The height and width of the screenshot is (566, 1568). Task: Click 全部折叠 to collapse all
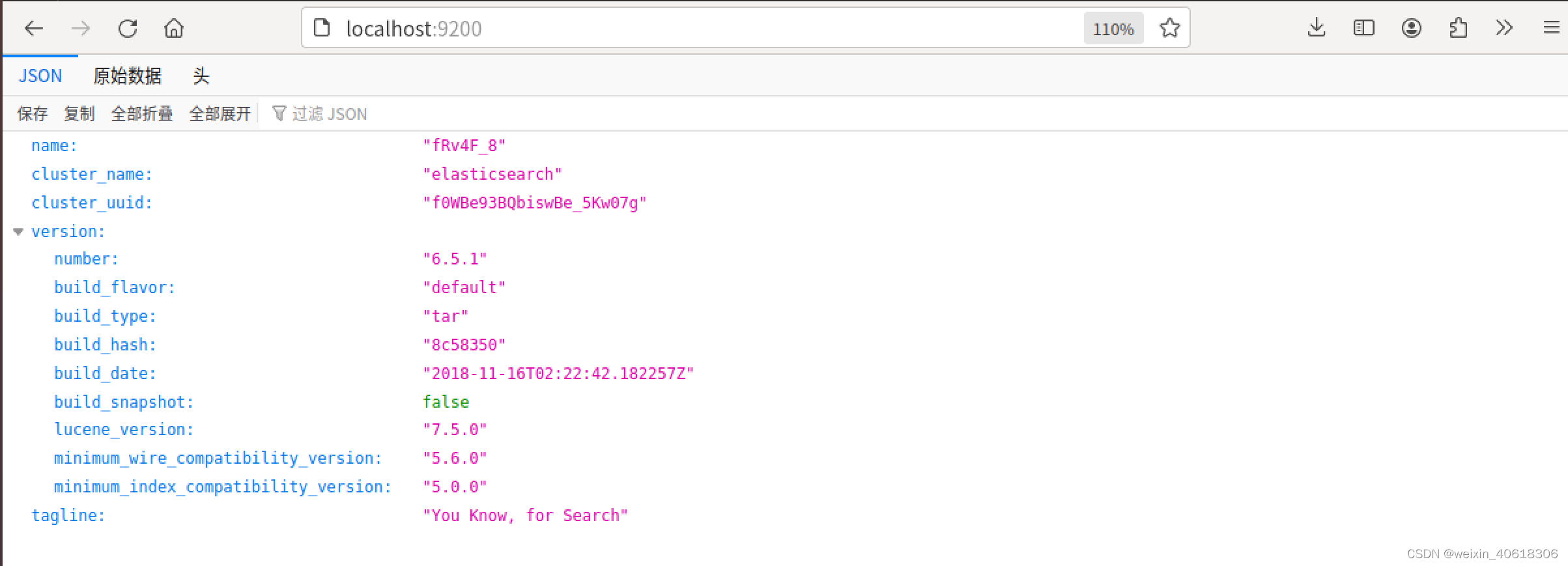click(x=142, y=114)
